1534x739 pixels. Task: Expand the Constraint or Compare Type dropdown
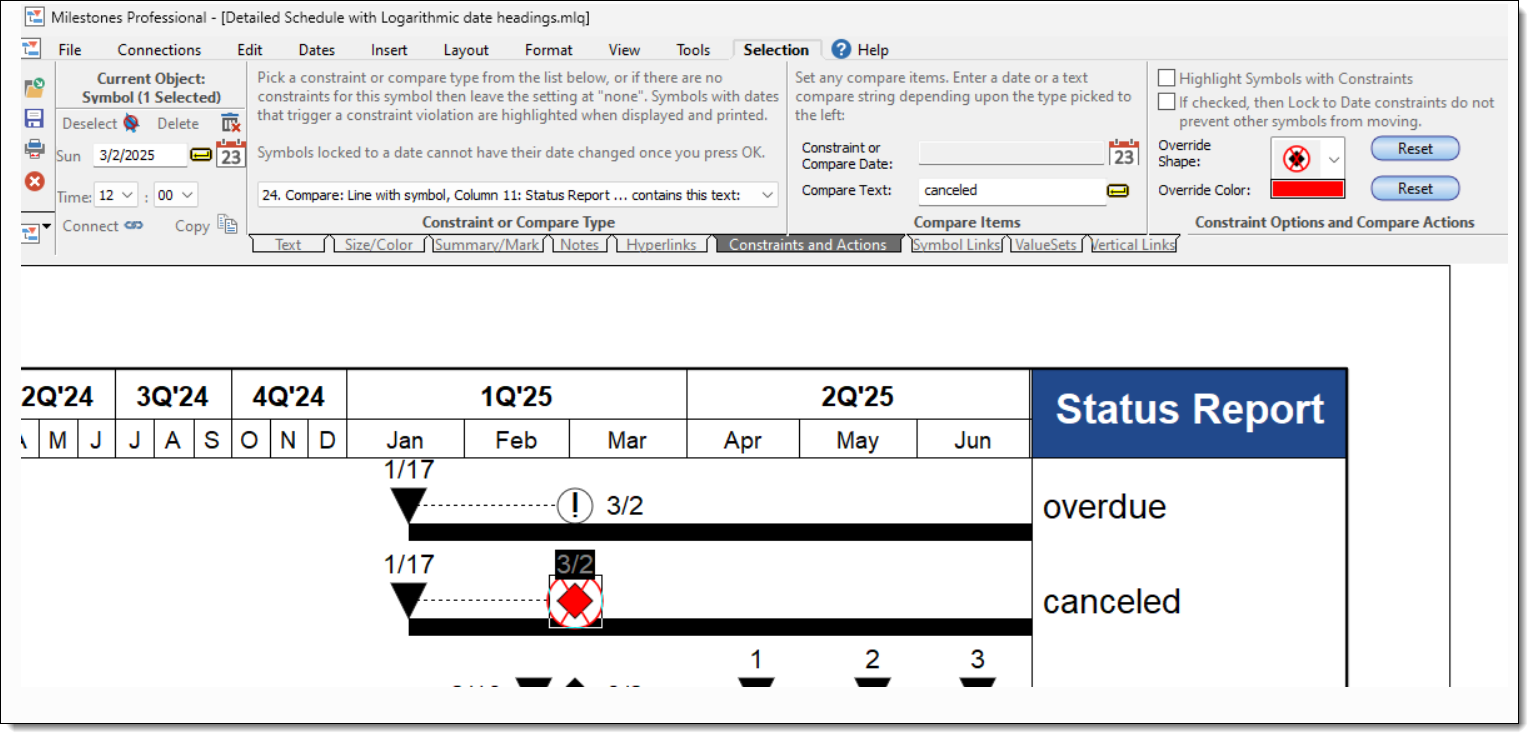click(767, 195)
